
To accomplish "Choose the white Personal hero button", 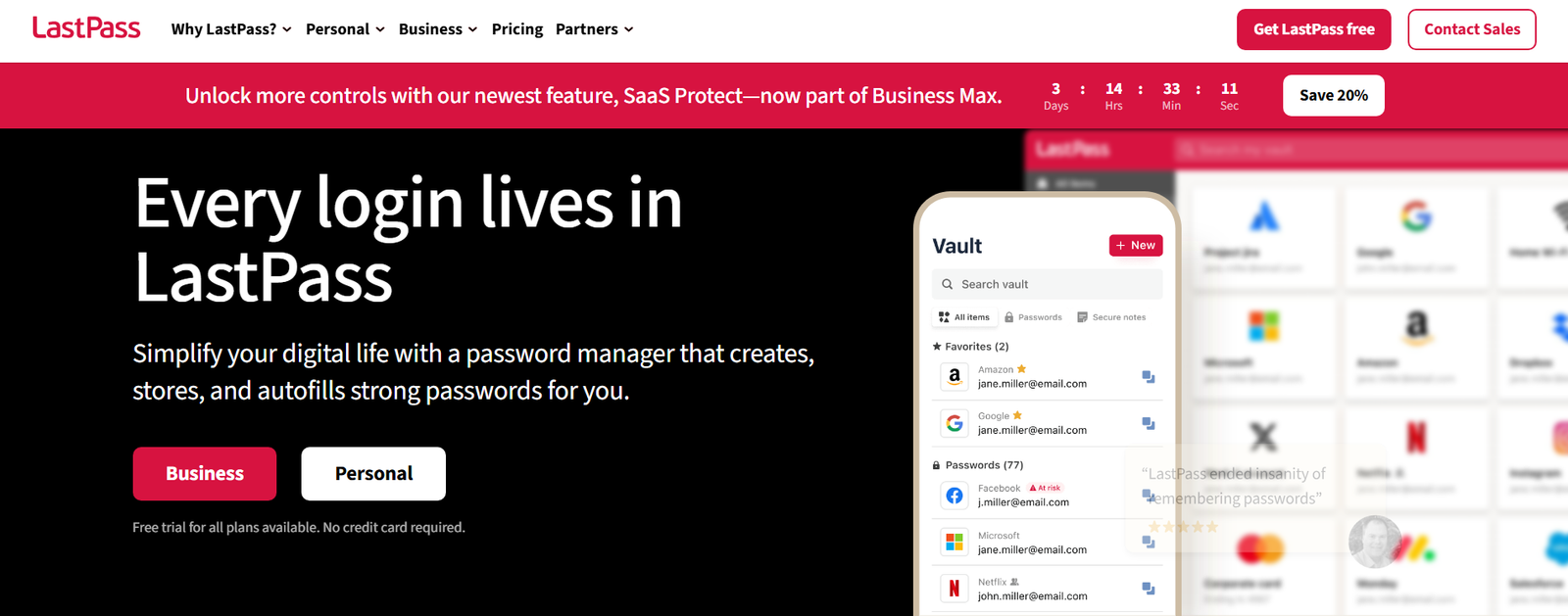I will 373,474.
